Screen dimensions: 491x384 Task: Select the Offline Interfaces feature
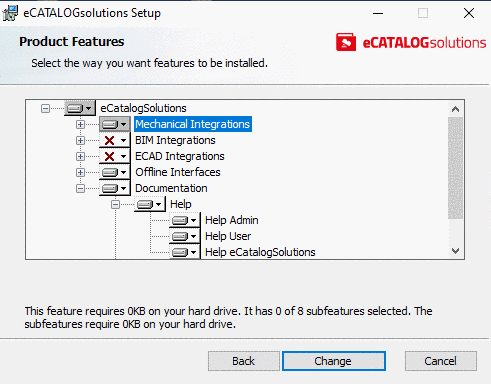[x=178, y=172]
